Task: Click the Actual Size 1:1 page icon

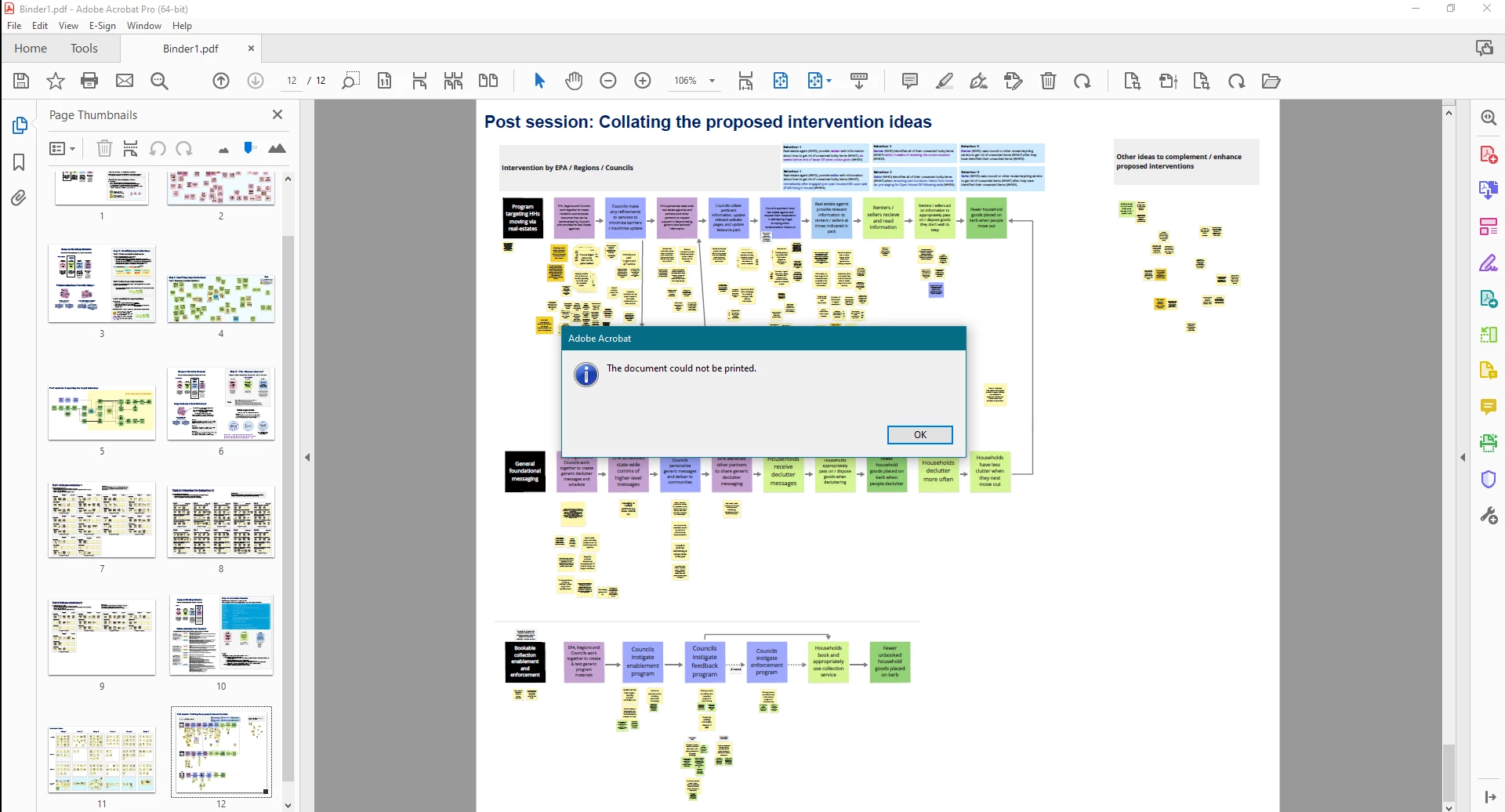Action: click(x=385, y=81)
